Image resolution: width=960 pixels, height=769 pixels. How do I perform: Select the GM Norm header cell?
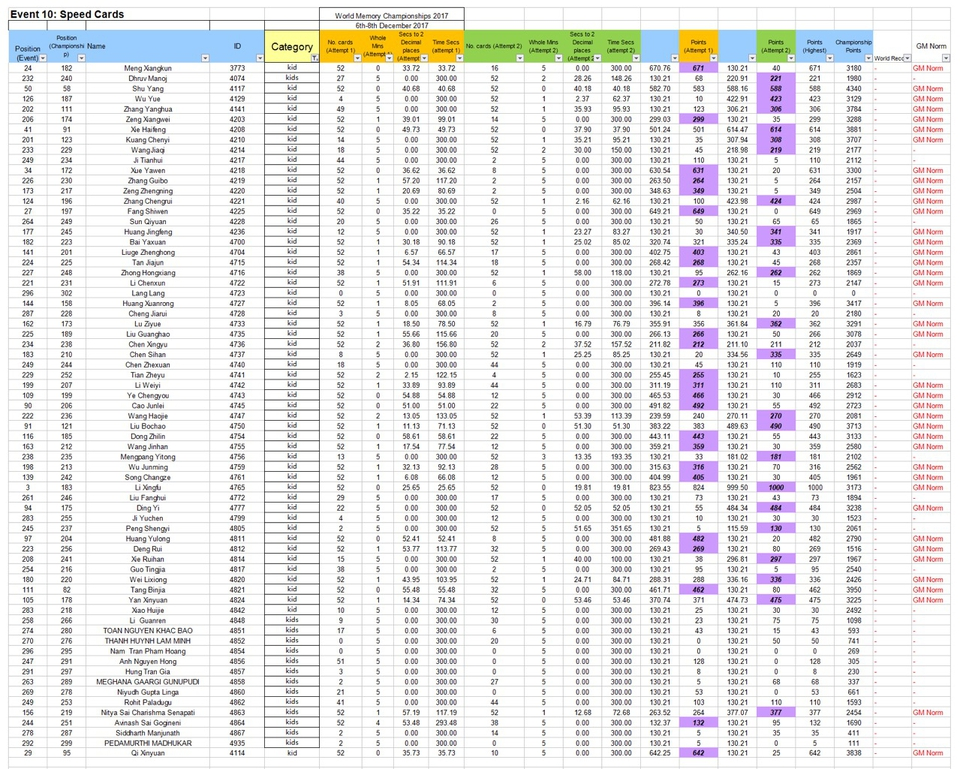pyautogui.click(x=931, y=47)
